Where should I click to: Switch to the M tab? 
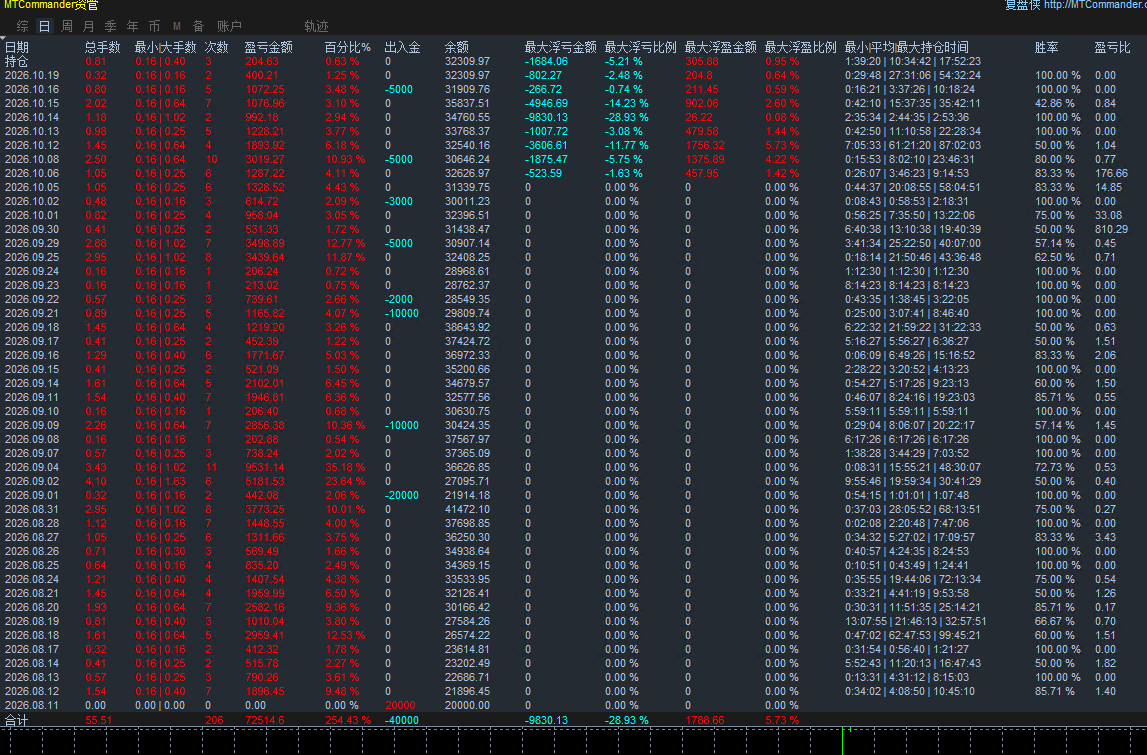pos(176,26)
